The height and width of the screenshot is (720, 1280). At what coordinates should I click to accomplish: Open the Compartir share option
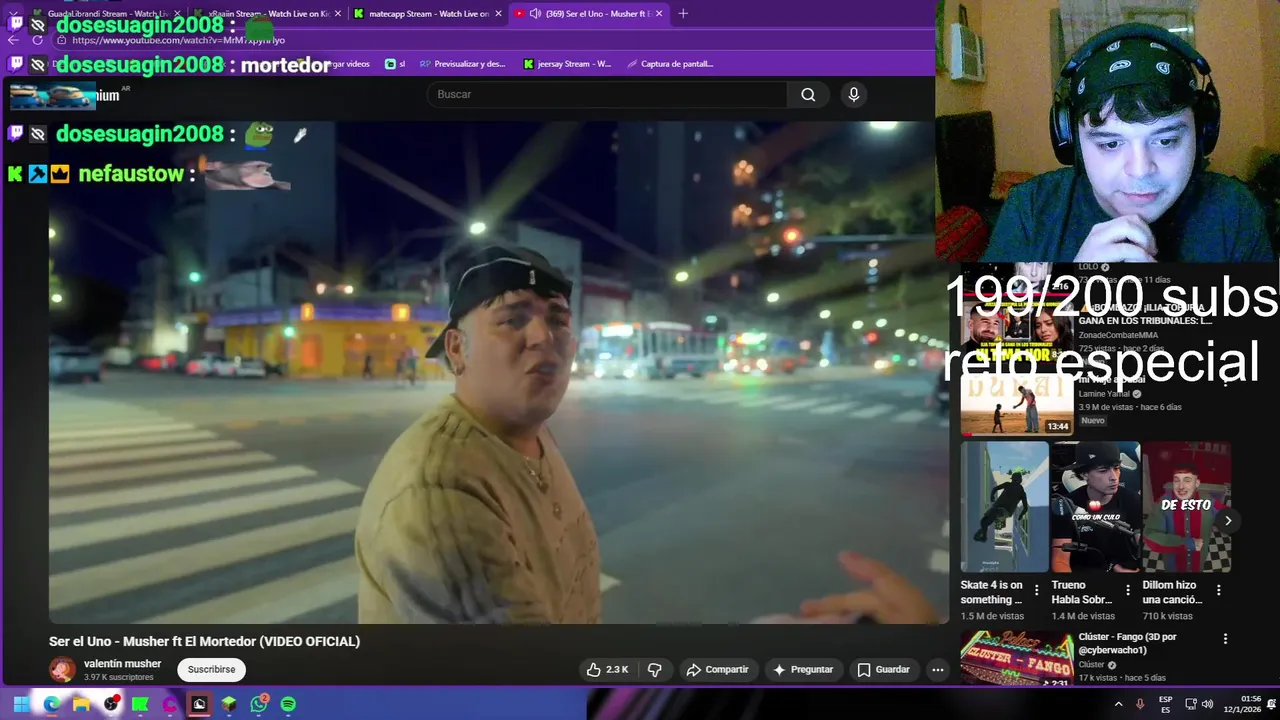point(717,669)
